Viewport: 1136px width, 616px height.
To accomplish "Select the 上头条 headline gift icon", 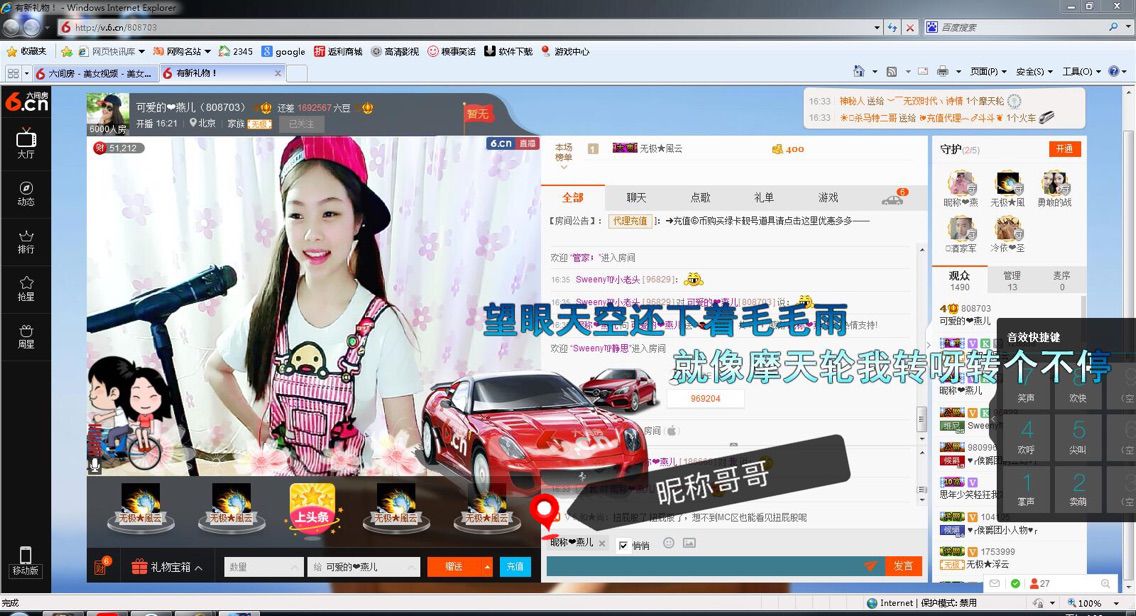I will (312, 509).
